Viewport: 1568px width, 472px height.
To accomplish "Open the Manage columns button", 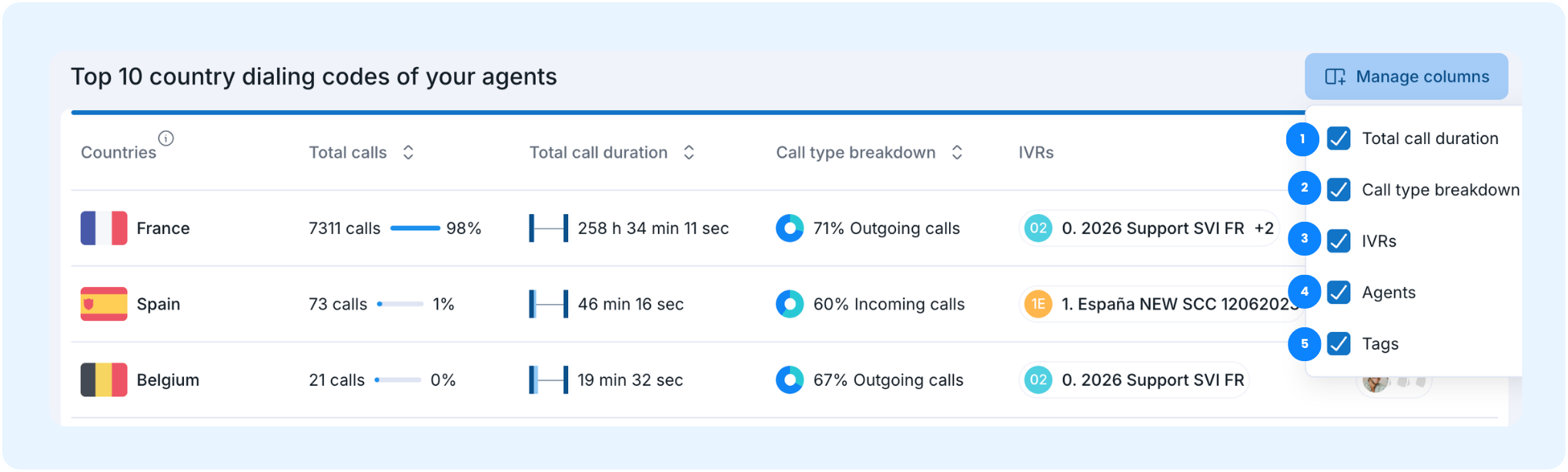I will click(1406, 76).
